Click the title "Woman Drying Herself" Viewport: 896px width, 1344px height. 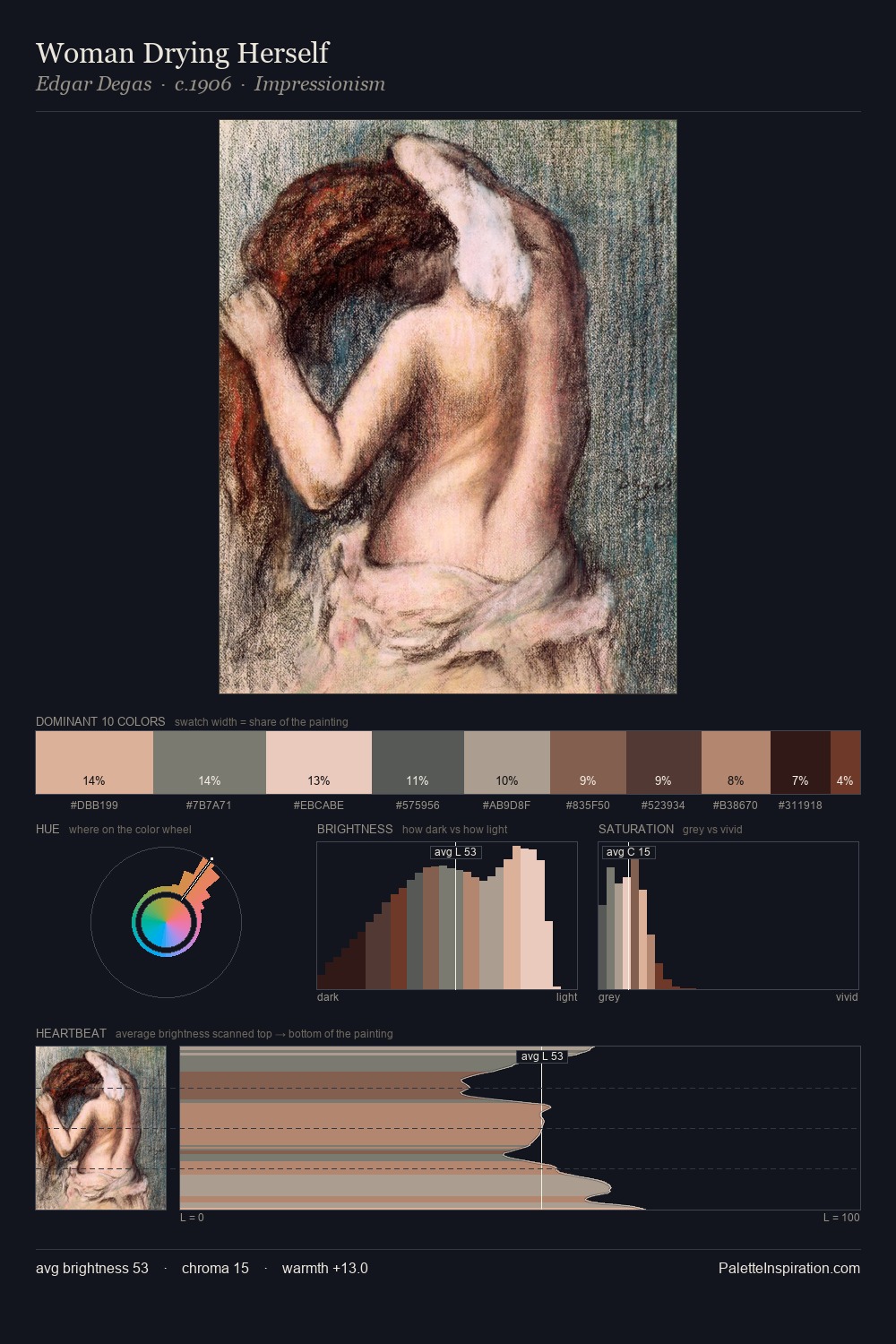182,53
